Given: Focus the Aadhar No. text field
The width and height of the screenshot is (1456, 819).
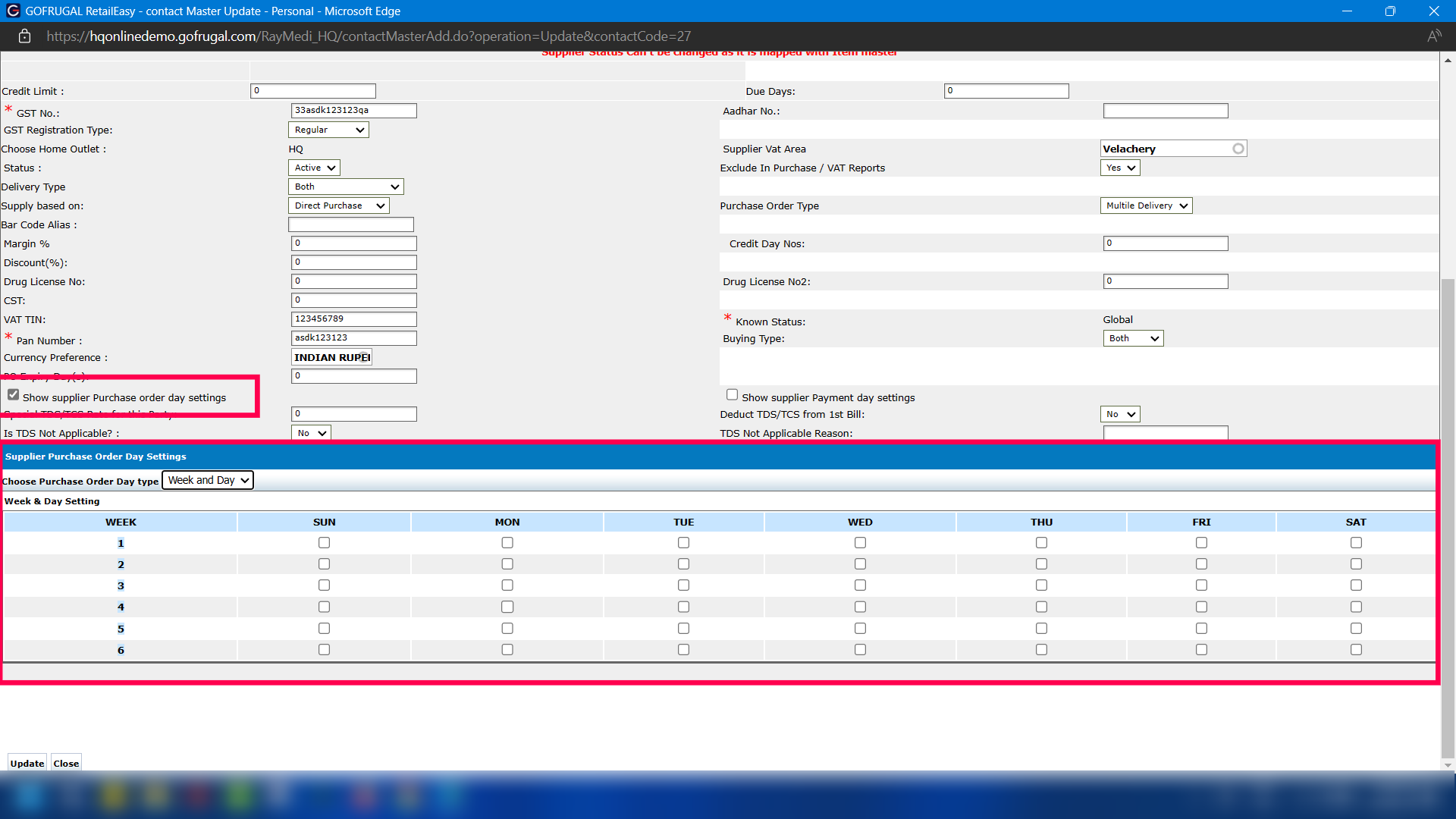Looking at the screenshot, I should point(1165,111).
